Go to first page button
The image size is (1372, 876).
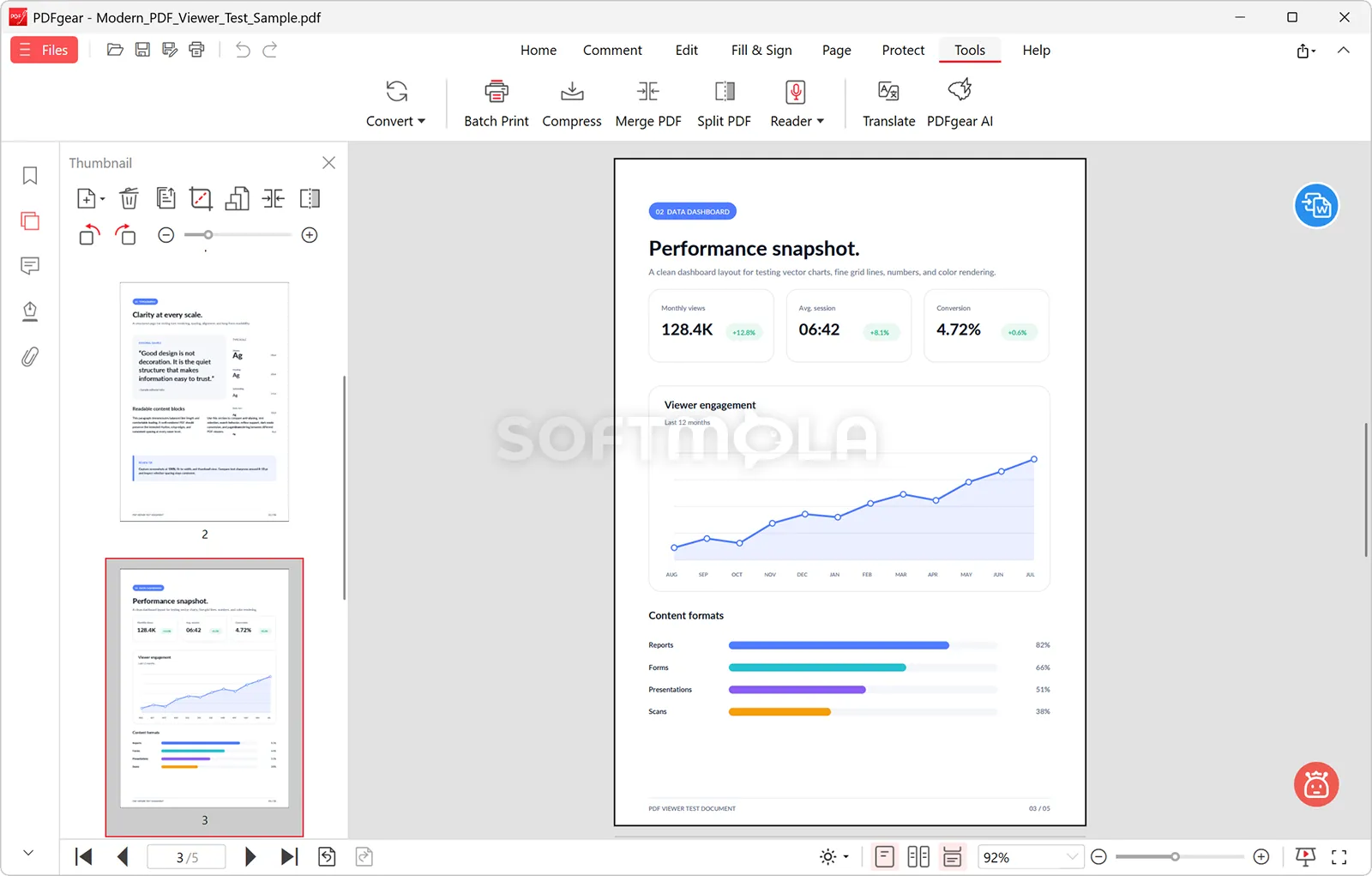coord(84,856)
